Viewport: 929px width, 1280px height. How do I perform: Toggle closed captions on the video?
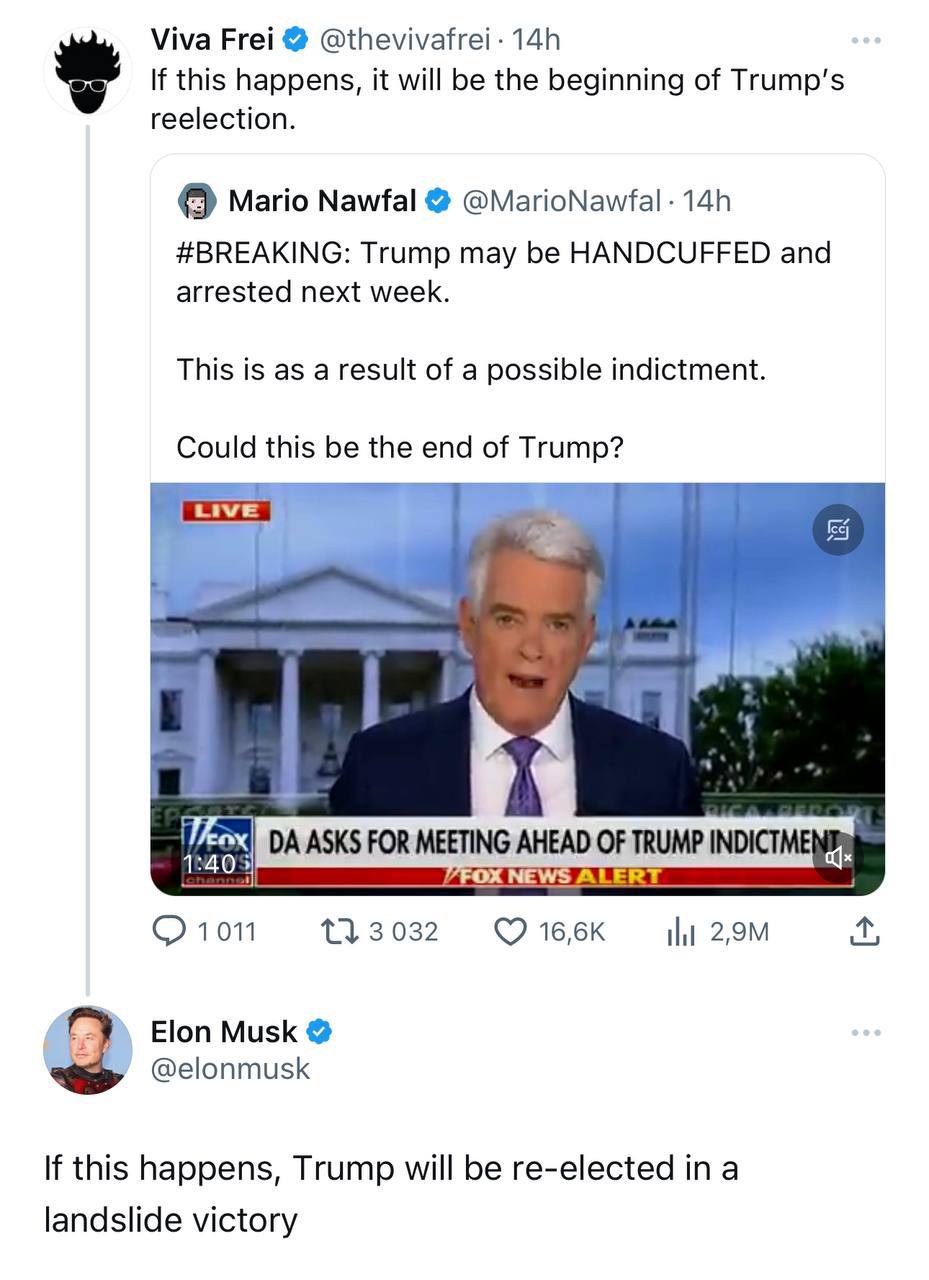[x=838, y=530]
